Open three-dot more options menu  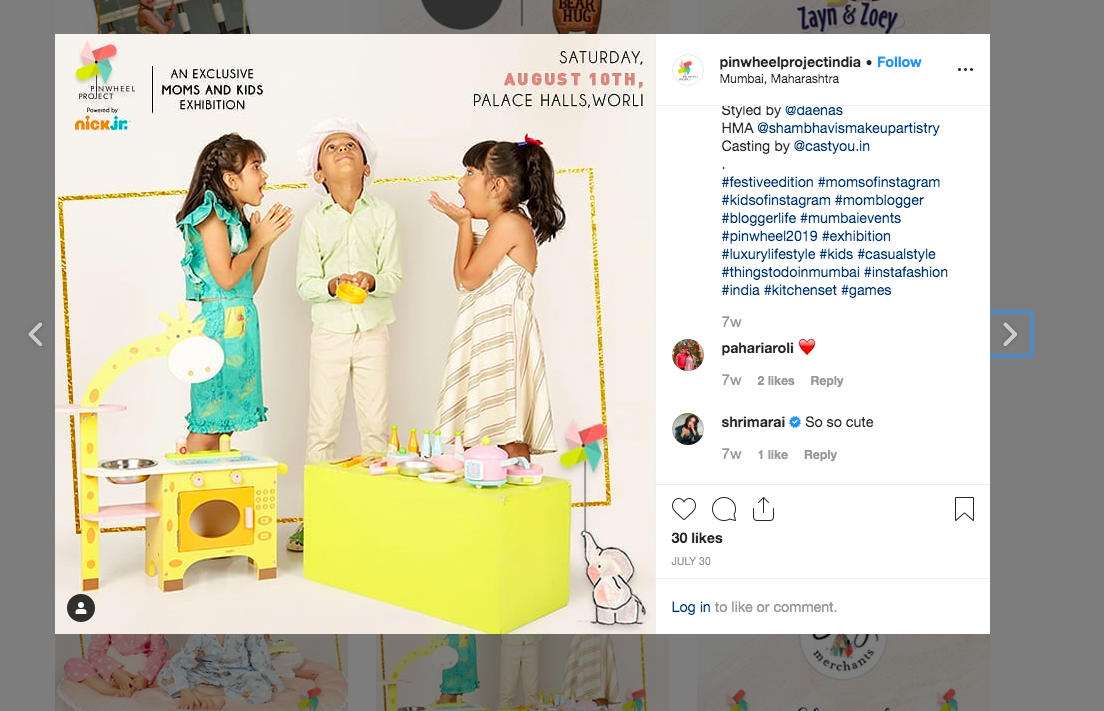(965, 69)
